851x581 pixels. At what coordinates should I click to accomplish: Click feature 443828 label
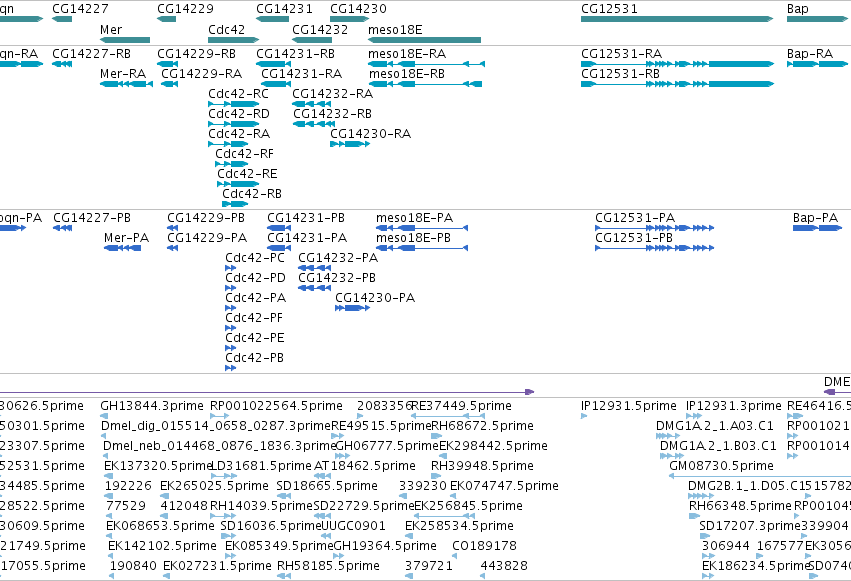point(504,566)
